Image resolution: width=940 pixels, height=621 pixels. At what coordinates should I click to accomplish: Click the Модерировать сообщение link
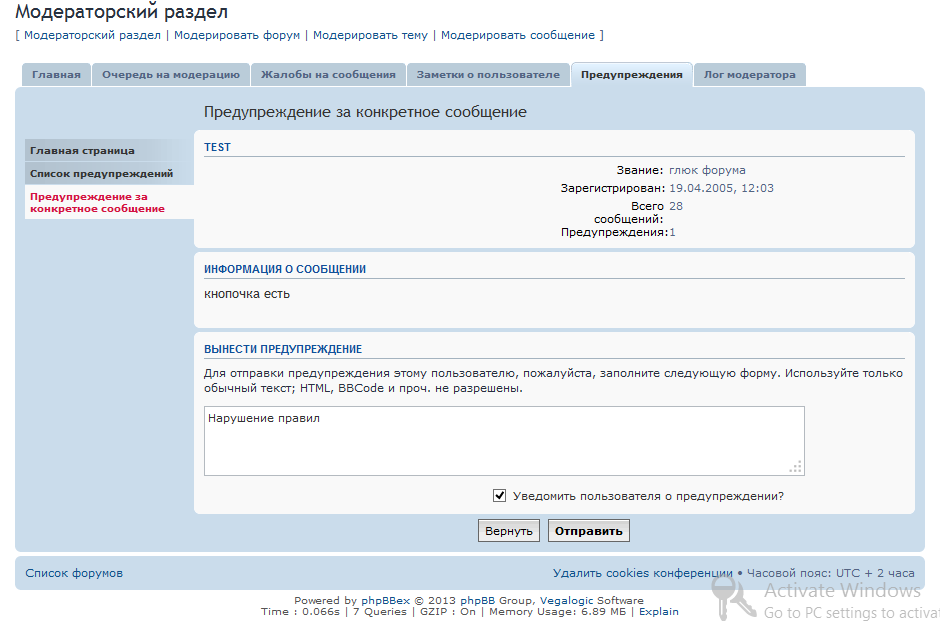pyautogui.click(x=517, y=35)
